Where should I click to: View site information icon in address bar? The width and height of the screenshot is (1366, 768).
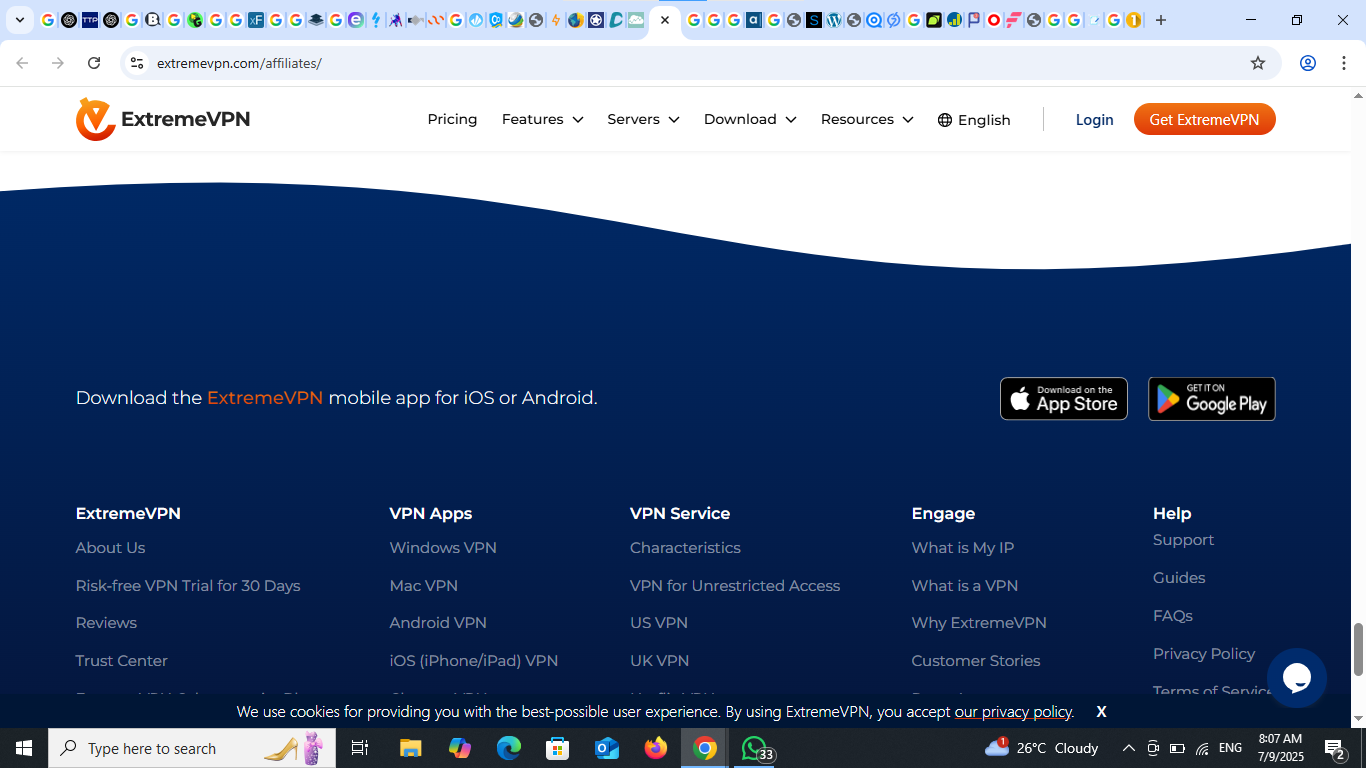point(137,63)
